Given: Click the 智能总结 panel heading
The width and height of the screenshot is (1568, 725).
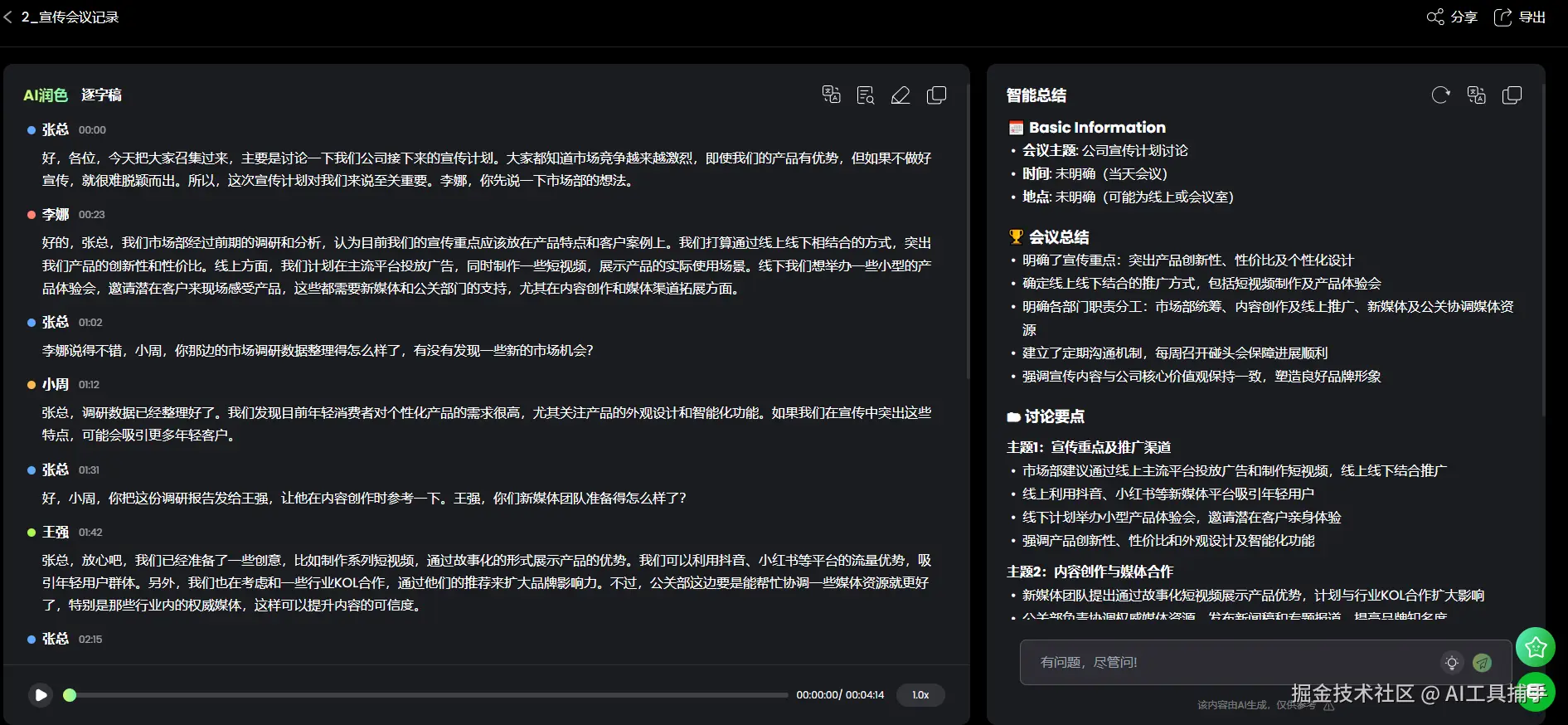Looking at the screenshot, I should 1036,95.
